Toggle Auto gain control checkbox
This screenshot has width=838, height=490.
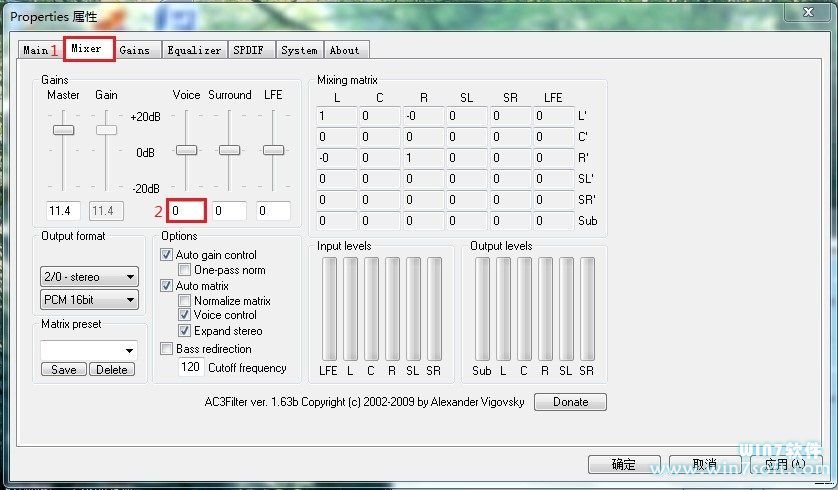tap(167, 256)
